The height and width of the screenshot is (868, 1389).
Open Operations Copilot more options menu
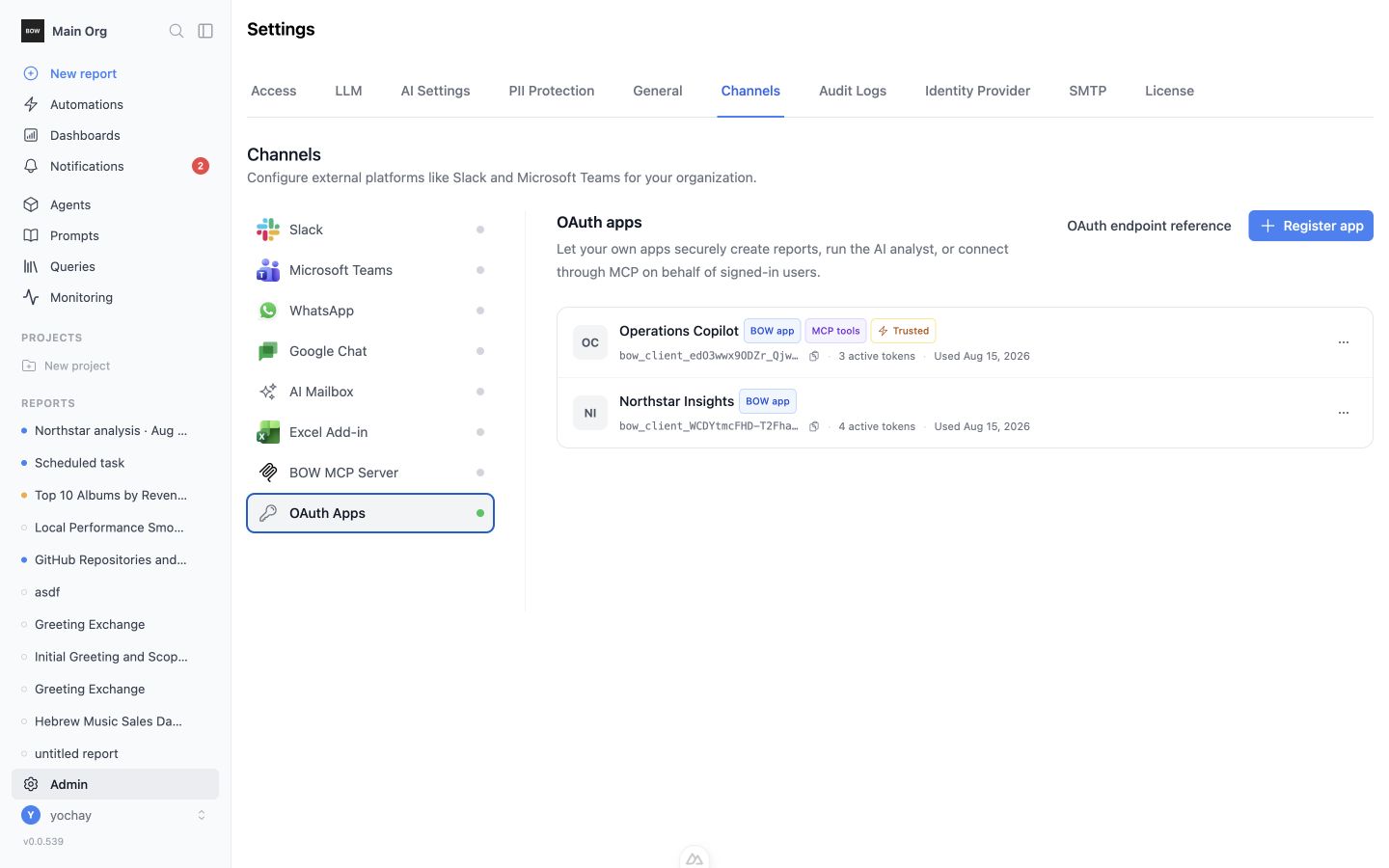(1344, 342)
